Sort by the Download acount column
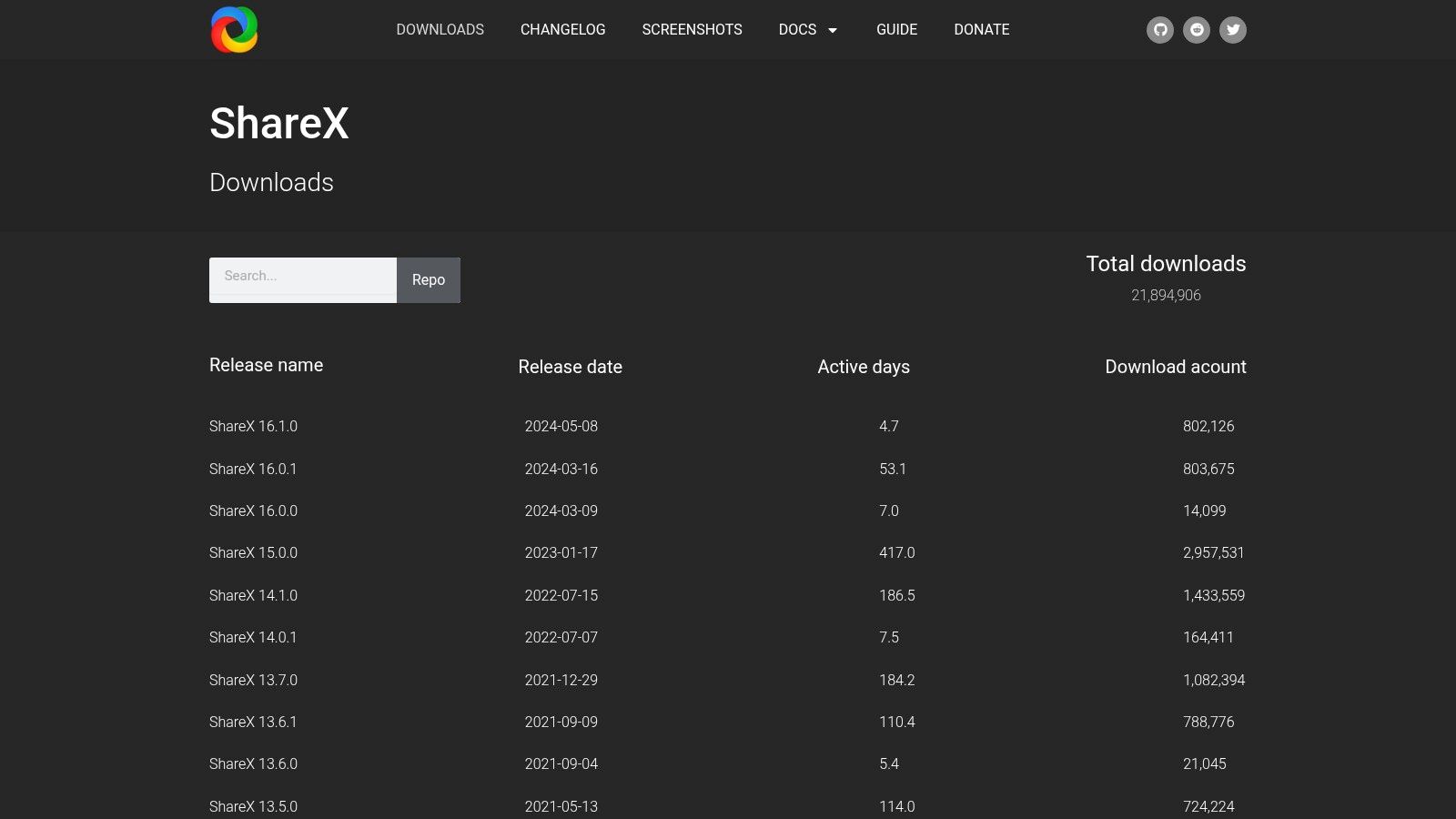This screenshot has width=1456, height=819. (1175, 367)
